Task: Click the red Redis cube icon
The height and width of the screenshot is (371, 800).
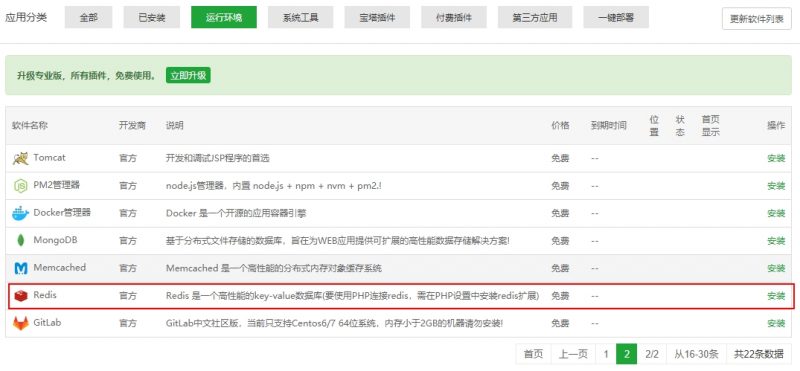Action: tap(20, 296)
